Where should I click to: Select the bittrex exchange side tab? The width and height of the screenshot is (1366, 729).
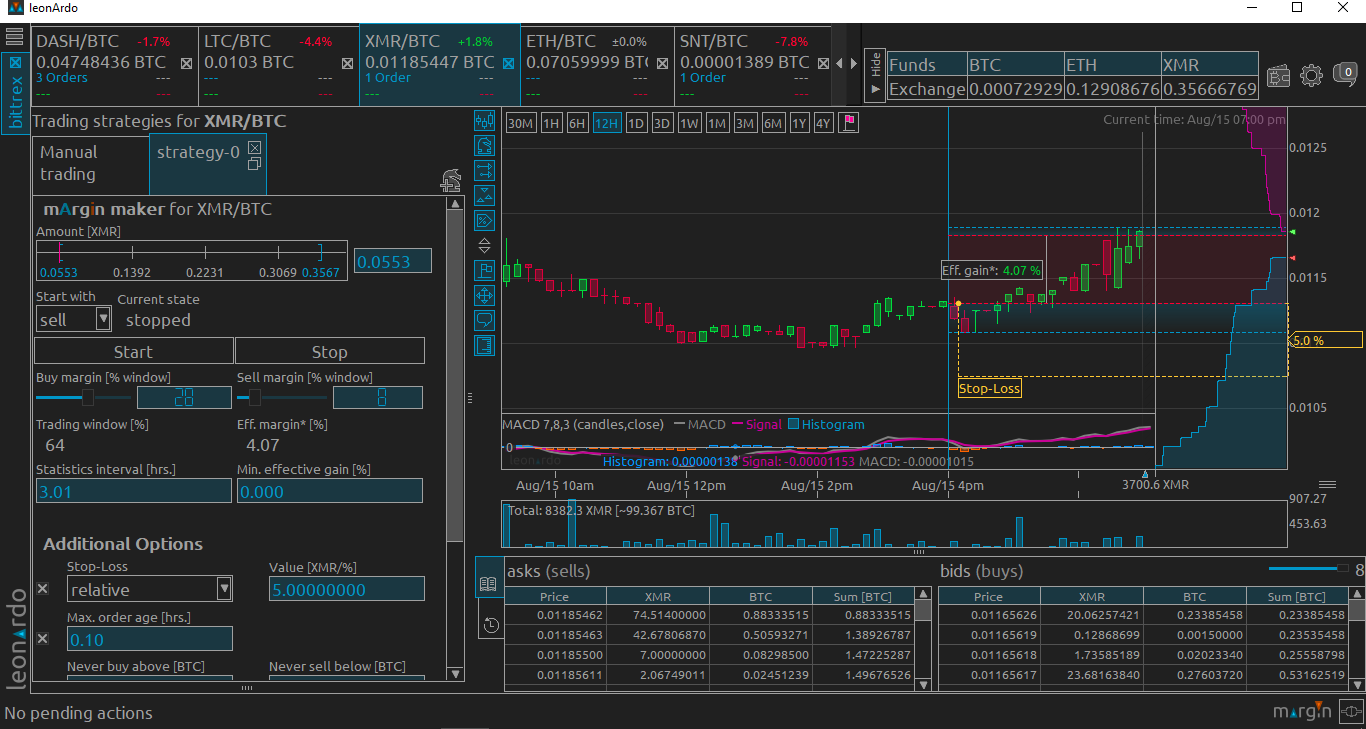pyautogui.click(x=15, y=91)
